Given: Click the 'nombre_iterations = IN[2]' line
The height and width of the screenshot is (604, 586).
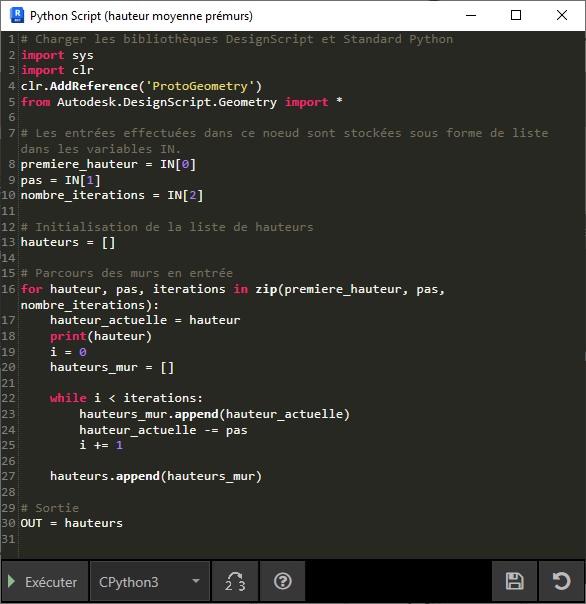Looking at the screenshot, I should tap(112, 196).
